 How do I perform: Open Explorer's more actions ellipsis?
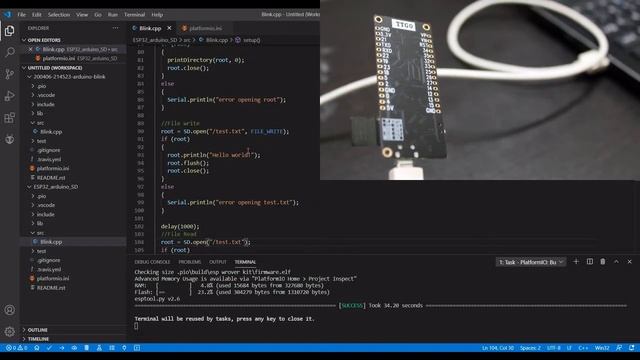pyautogui.click(x=116, y=28)
